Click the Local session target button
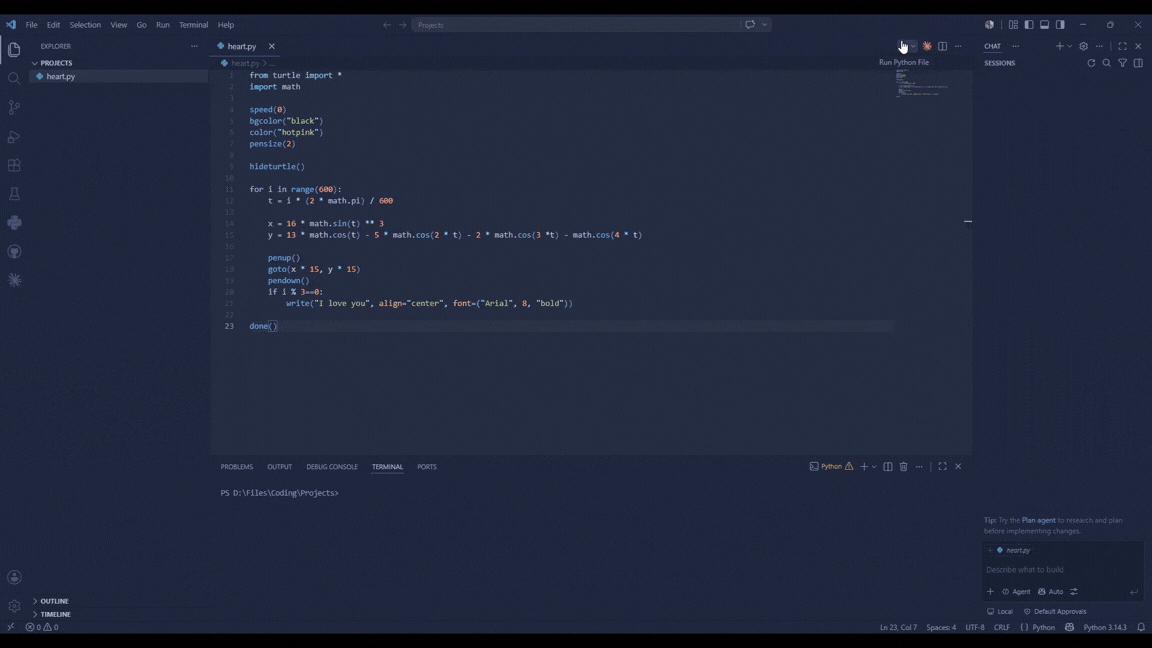The image size is (1152, 648). 1000,611
